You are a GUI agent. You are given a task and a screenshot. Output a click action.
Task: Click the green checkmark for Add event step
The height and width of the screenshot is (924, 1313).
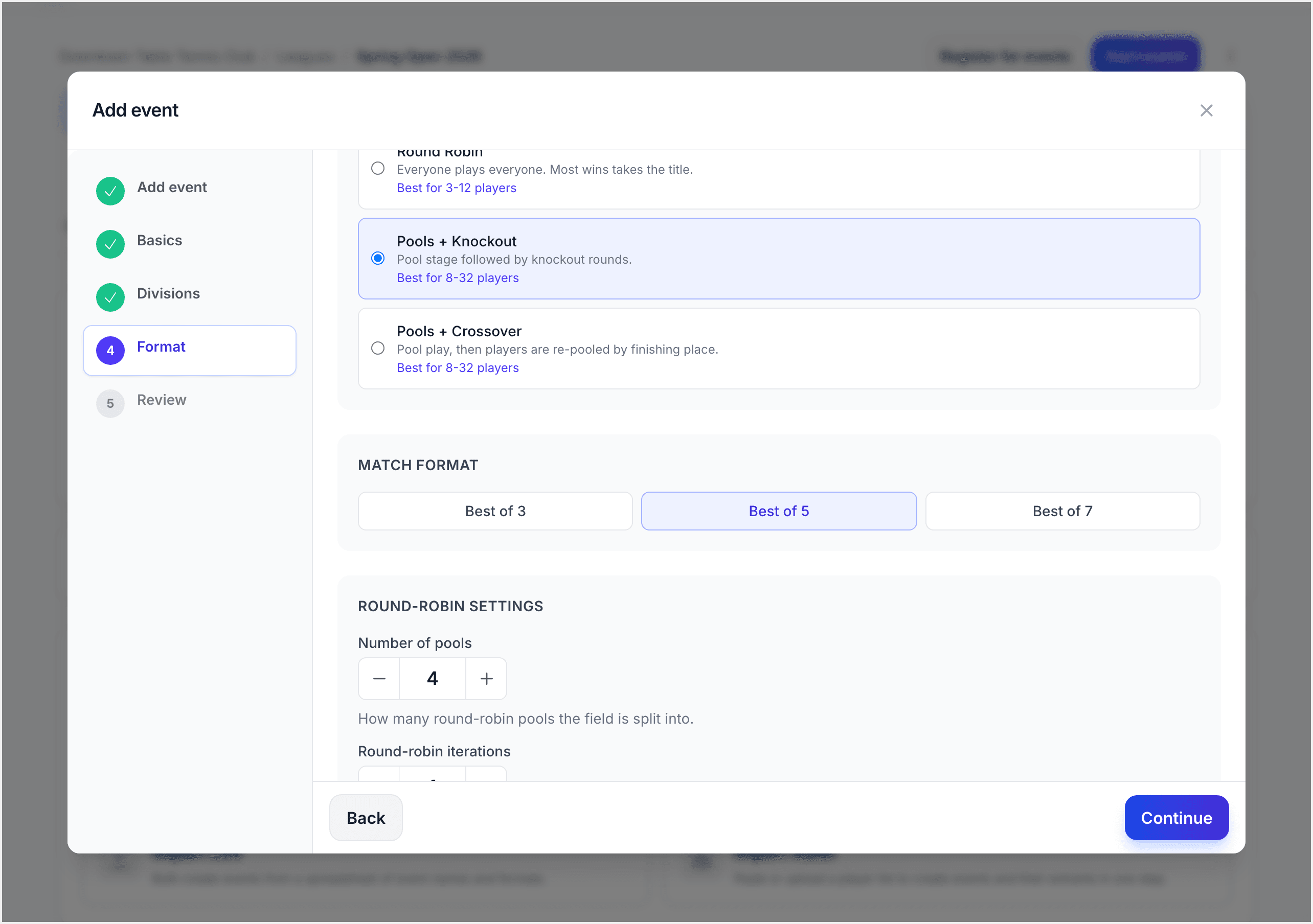[110, 191]
